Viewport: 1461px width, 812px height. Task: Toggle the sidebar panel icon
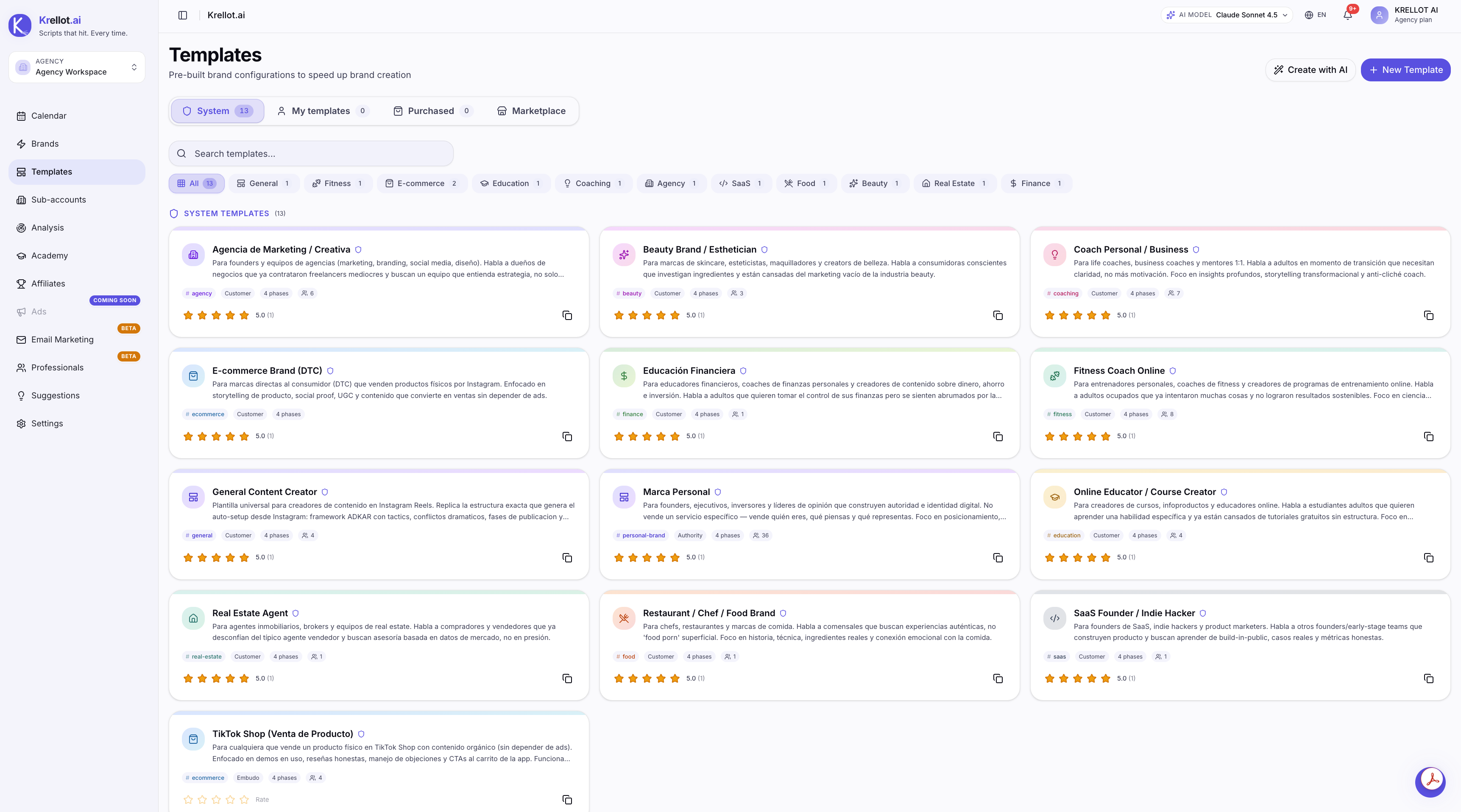click(183, 15)
